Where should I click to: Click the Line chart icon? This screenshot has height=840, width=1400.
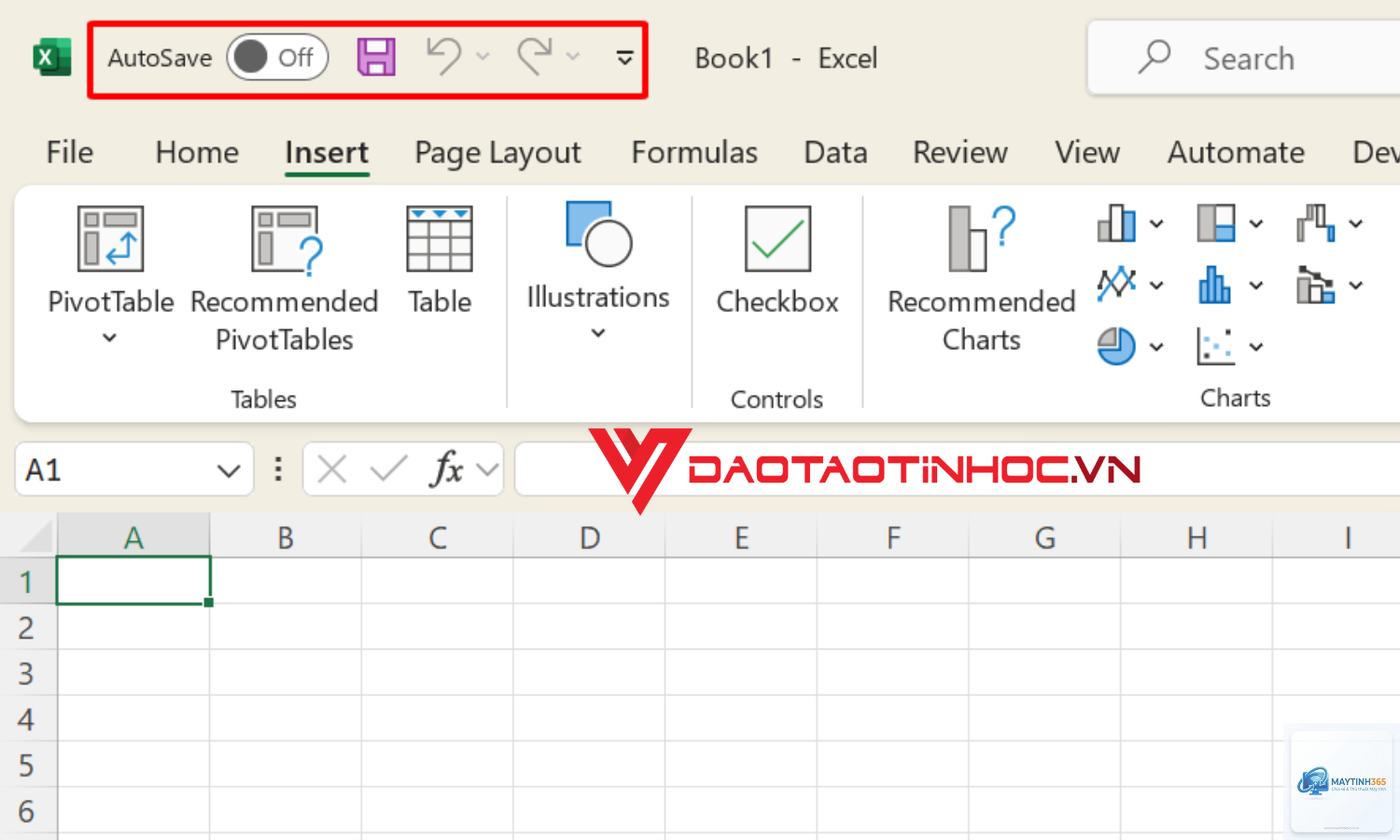[x=1116, y=285]
